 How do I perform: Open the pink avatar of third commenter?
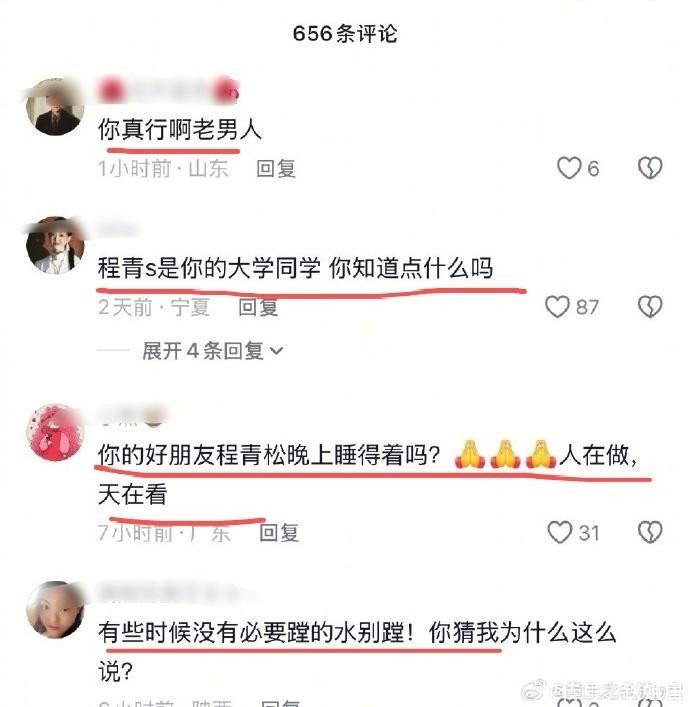pos(55,432)
